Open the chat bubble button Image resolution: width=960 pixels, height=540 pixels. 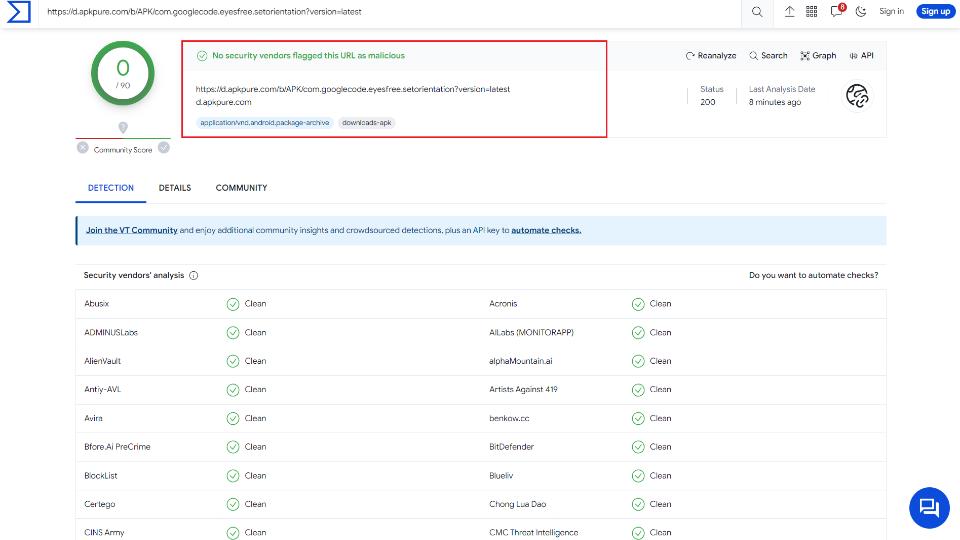(929, 508)
